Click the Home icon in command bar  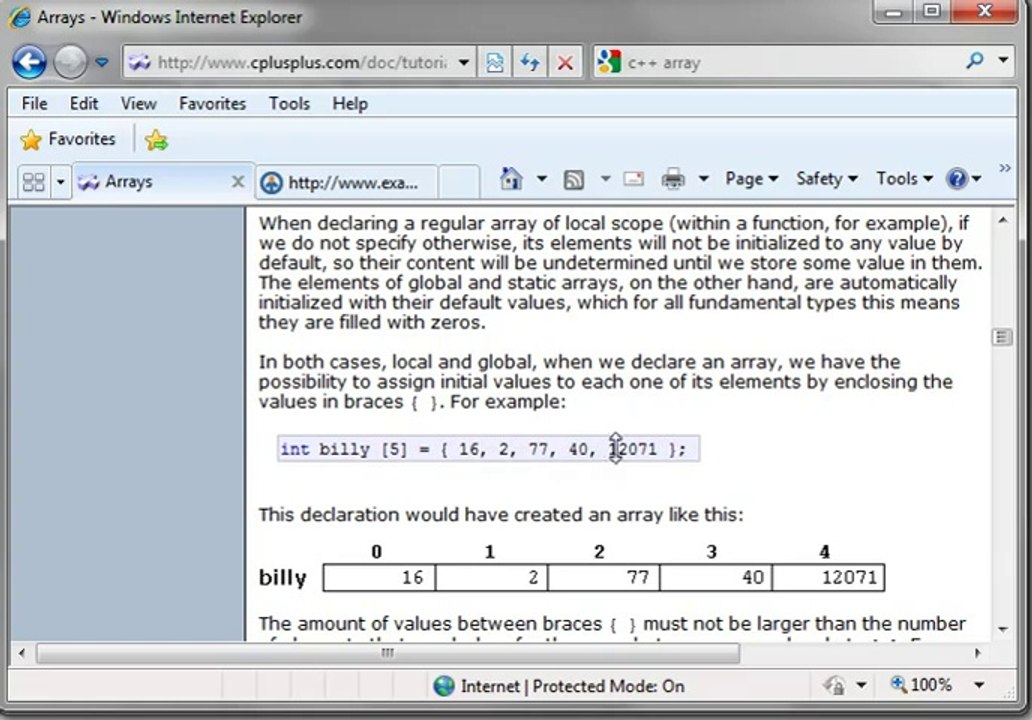point(511,179)
